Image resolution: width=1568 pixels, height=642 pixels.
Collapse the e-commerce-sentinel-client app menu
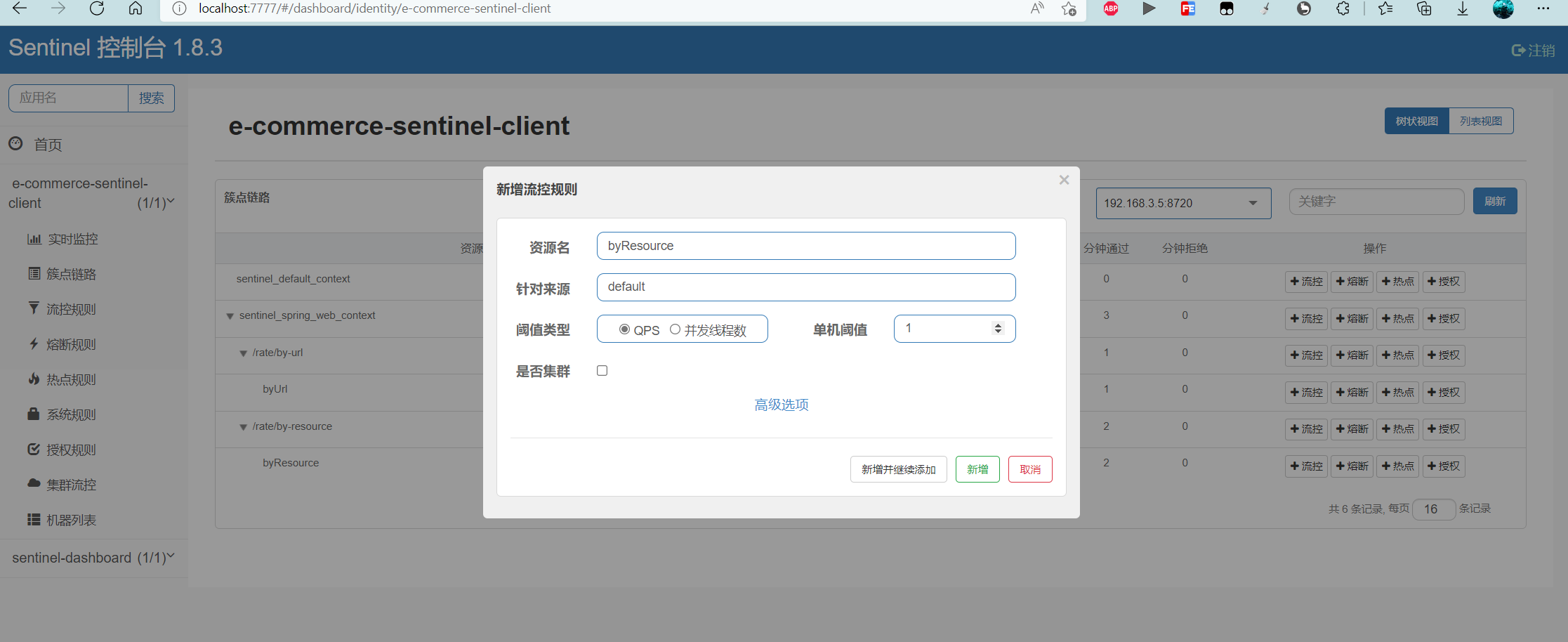click(x=93, y=193)
